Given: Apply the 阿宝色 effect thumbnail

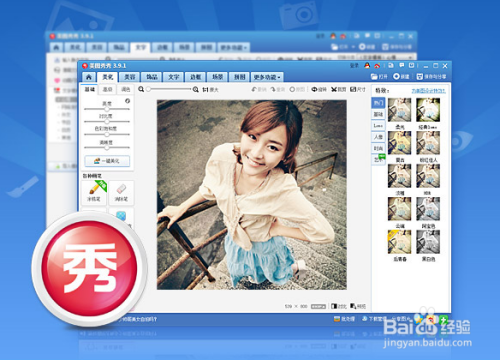Looking at the screenshot, I should pyautogui.click(x=428, y=209).
